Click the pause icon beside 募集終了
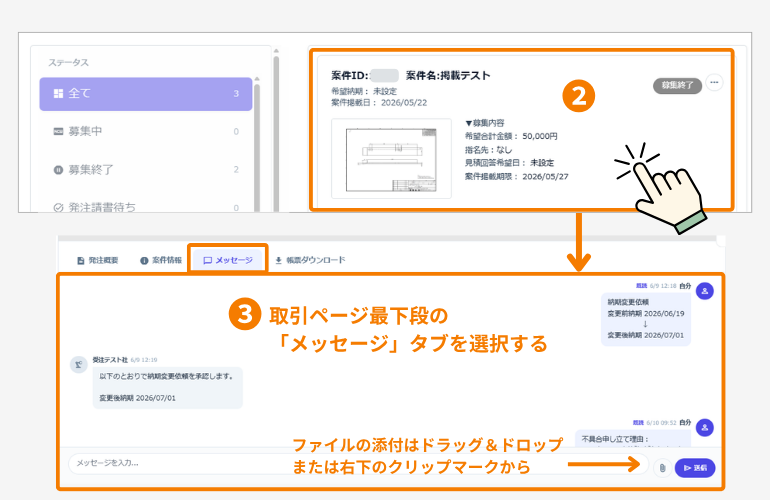The height and width of the screenshot is (500, 770). [x=58, y=170]
